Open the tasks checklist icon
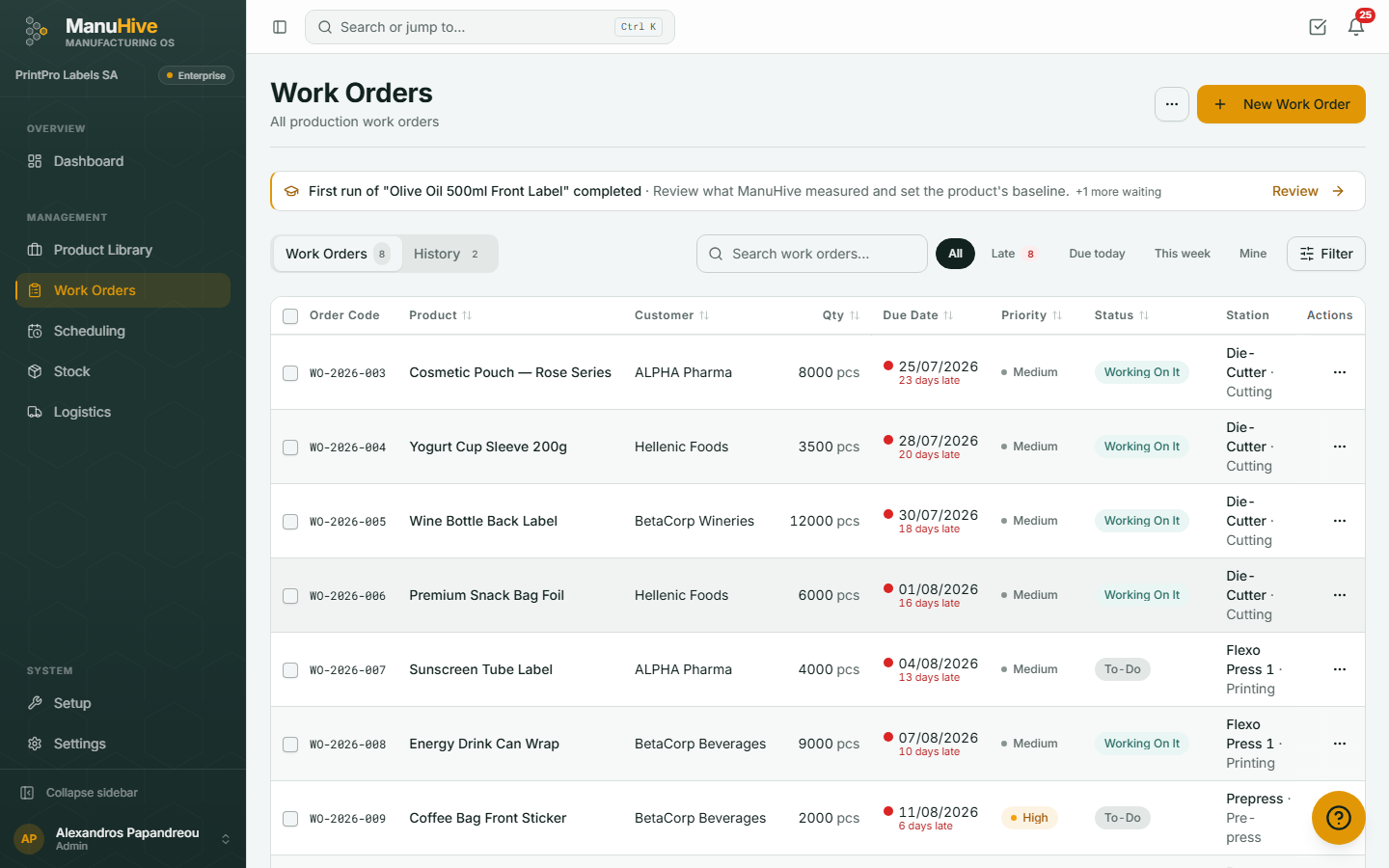The image size is (1389, 868). [x=1318, y=27]
